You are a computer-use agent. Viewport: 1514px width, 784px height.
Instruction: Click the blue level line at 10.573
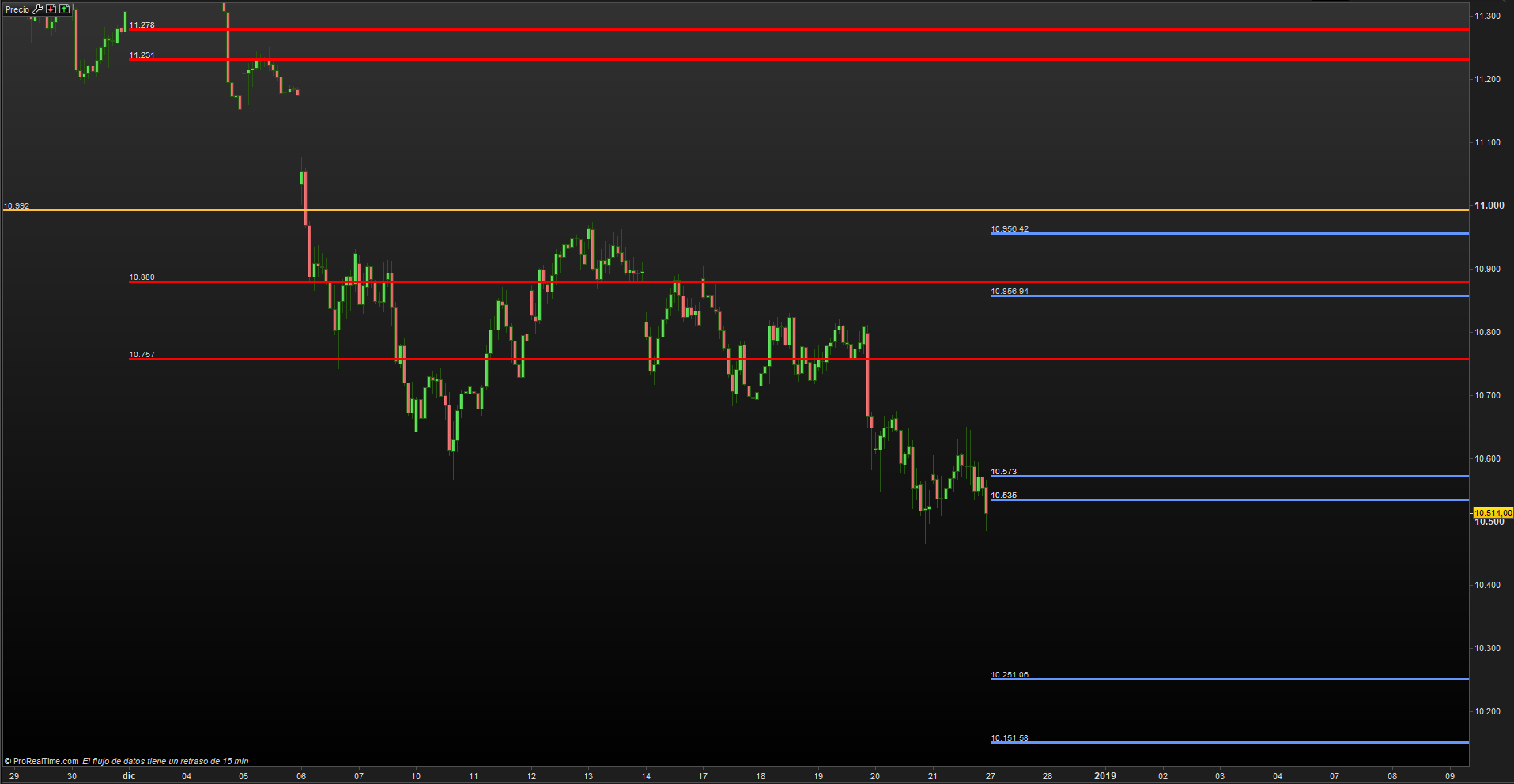(x=1225, y=476)
